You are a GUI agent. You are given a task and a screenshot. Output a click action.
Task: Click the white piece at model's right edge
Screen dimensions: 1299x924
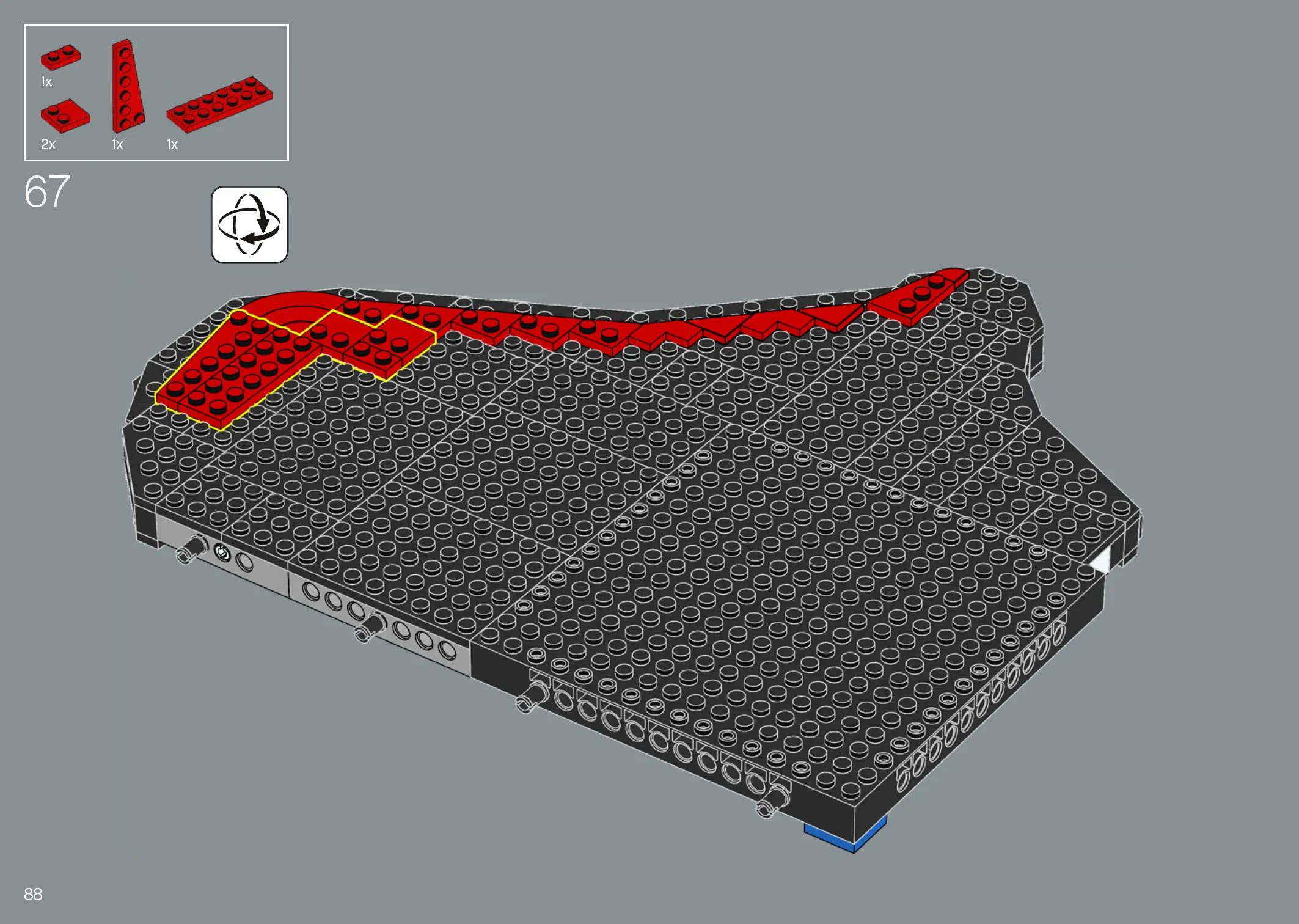1100,561
